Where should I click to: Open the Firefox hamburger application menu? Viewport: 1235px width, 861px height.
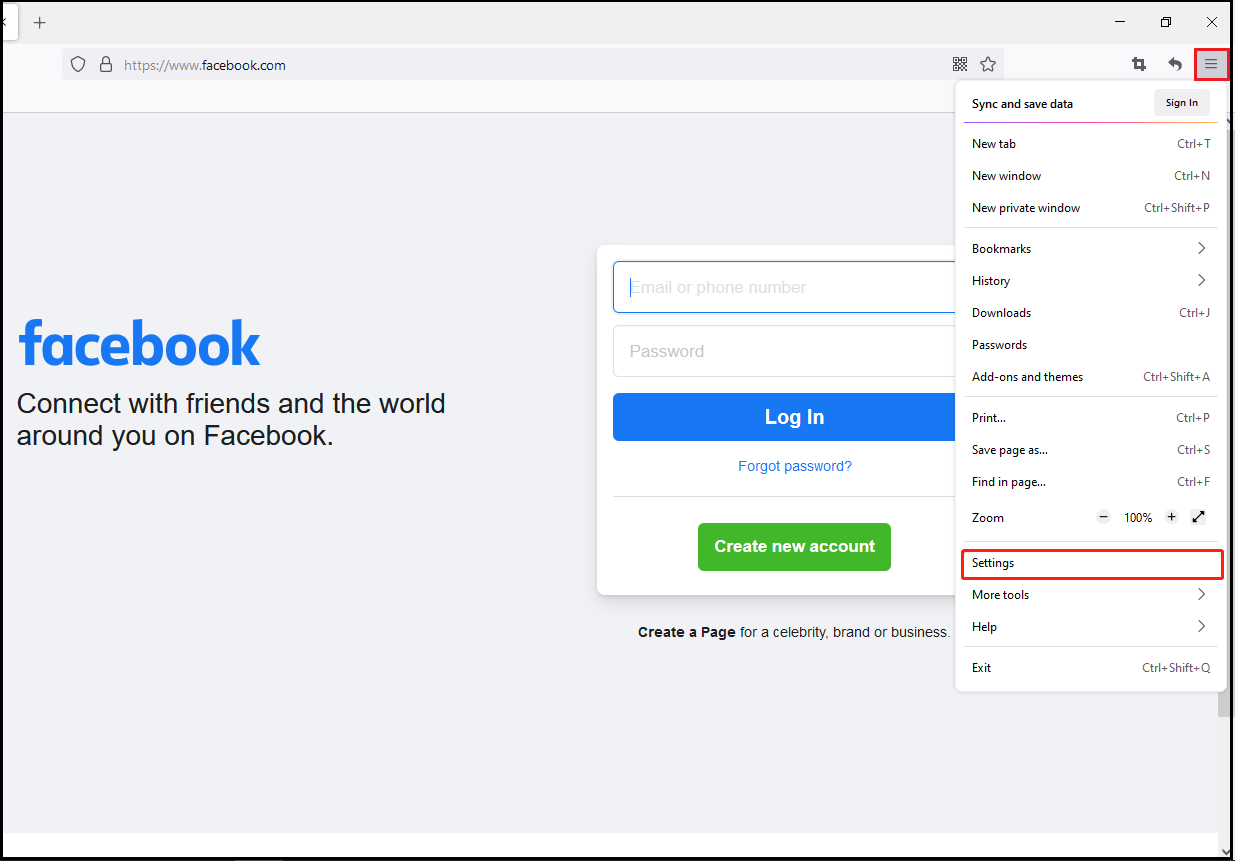[x=1211, y=65]
